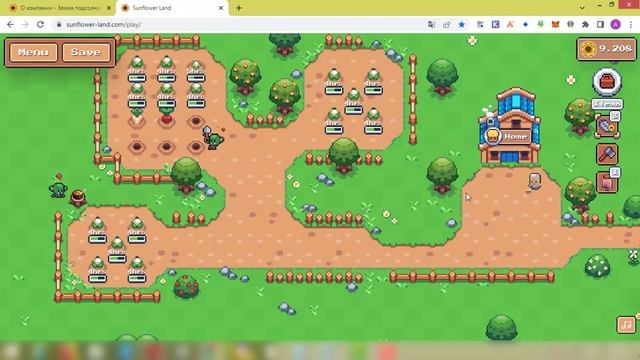Screen dimensions: 640x360
Task: Focus the sunflower-land.com/play/ address bar
Action: (241, 24)
